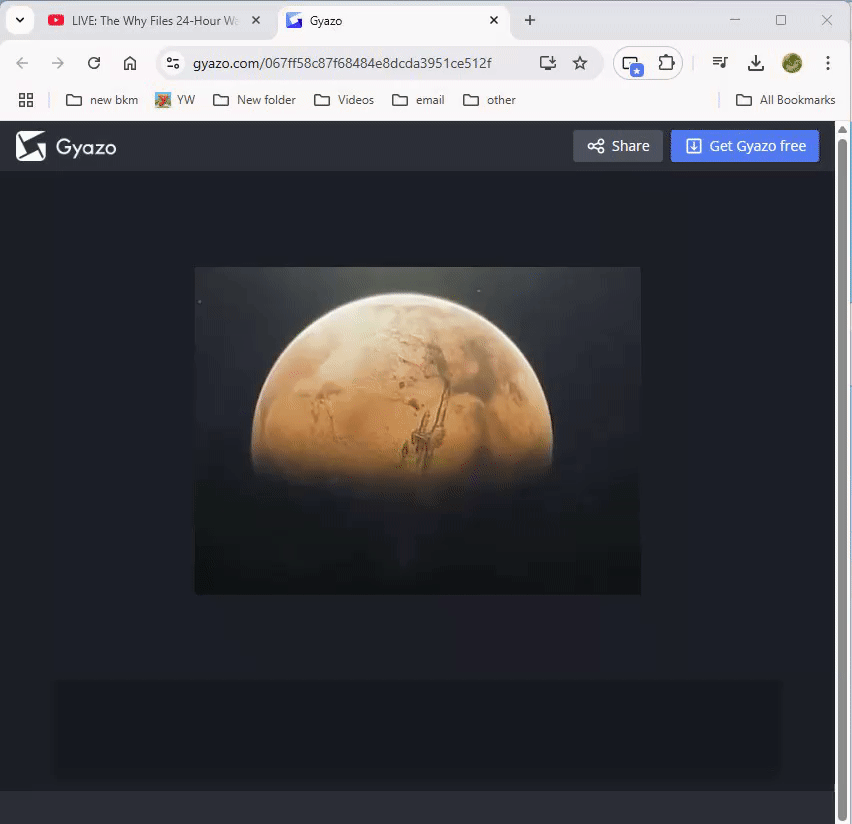Click the gyazo.com URL address field
The width and height of the screenshot is (852, 824).
coord(342,63)
